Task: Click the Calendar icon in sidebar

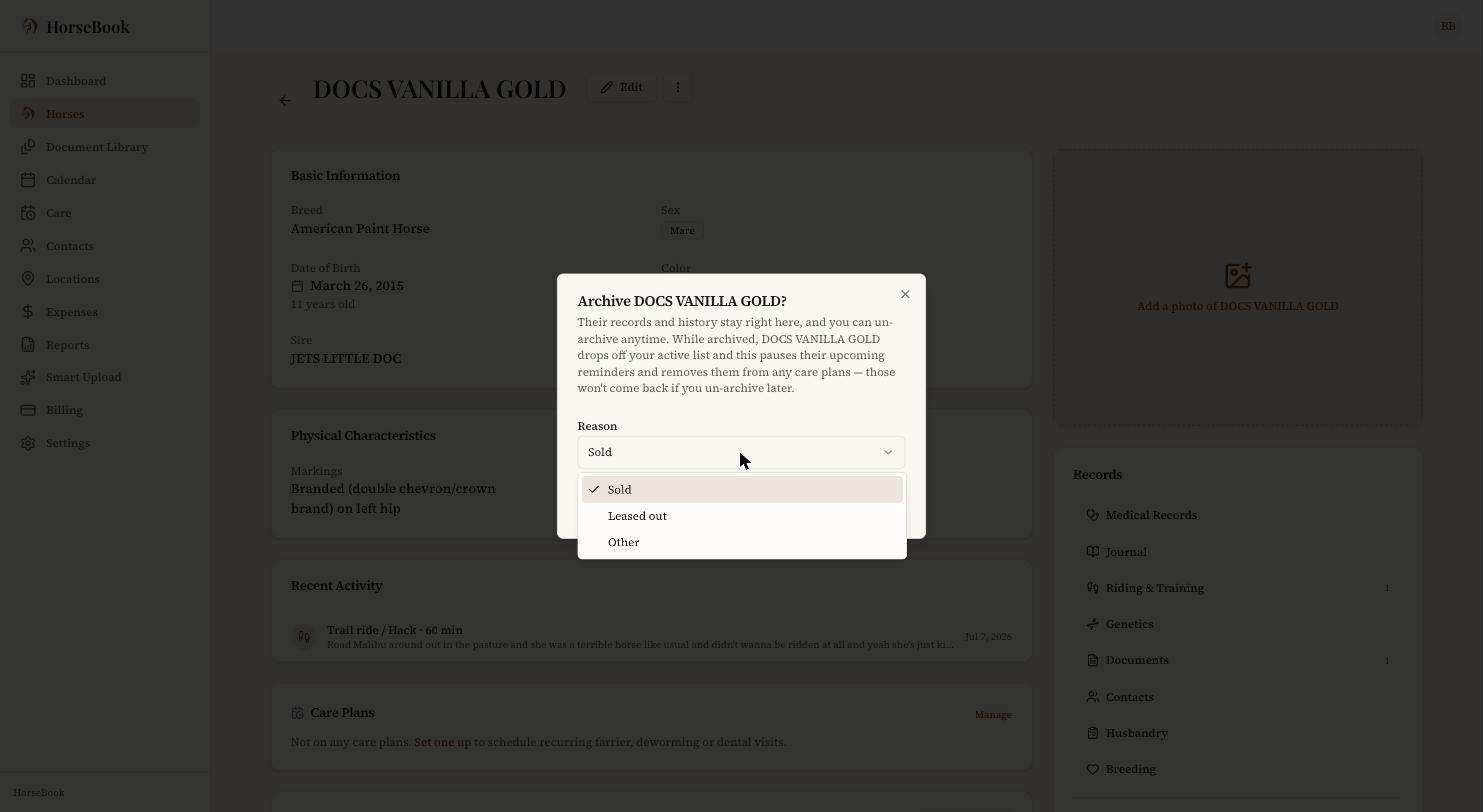Action: pos(28,180)
